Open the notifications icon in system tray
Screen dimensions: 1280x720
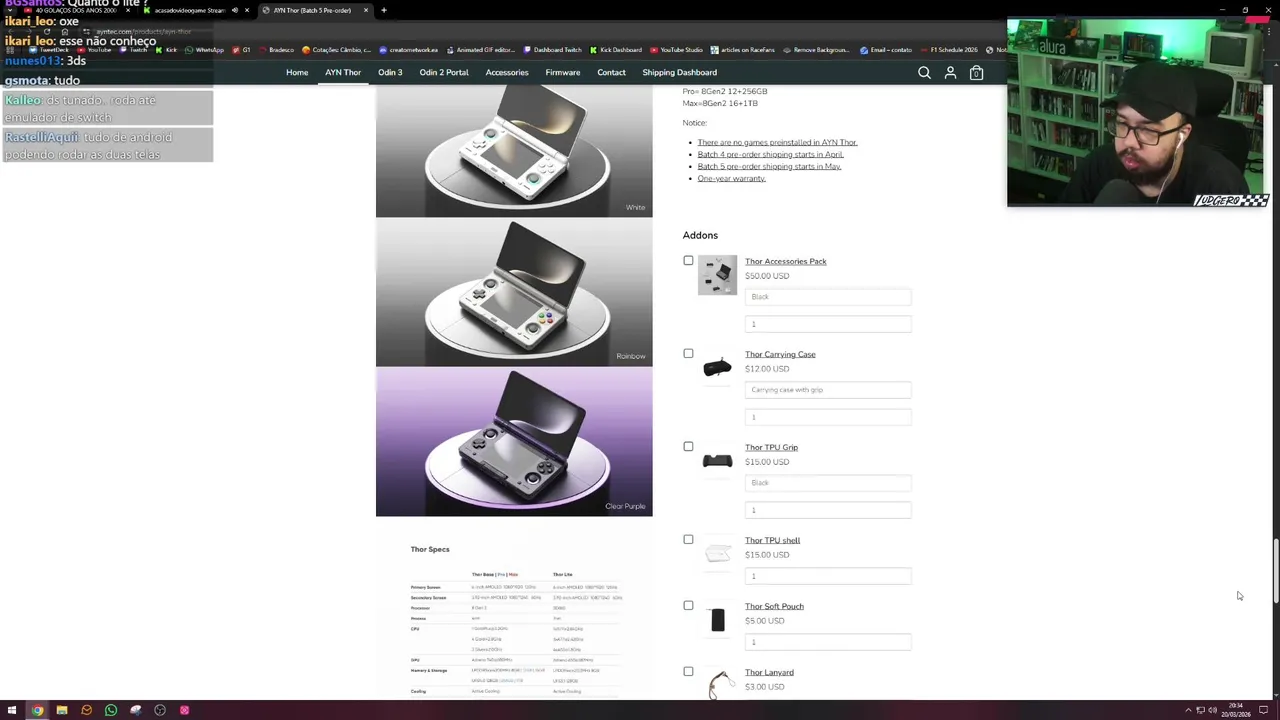[1264, 710]
